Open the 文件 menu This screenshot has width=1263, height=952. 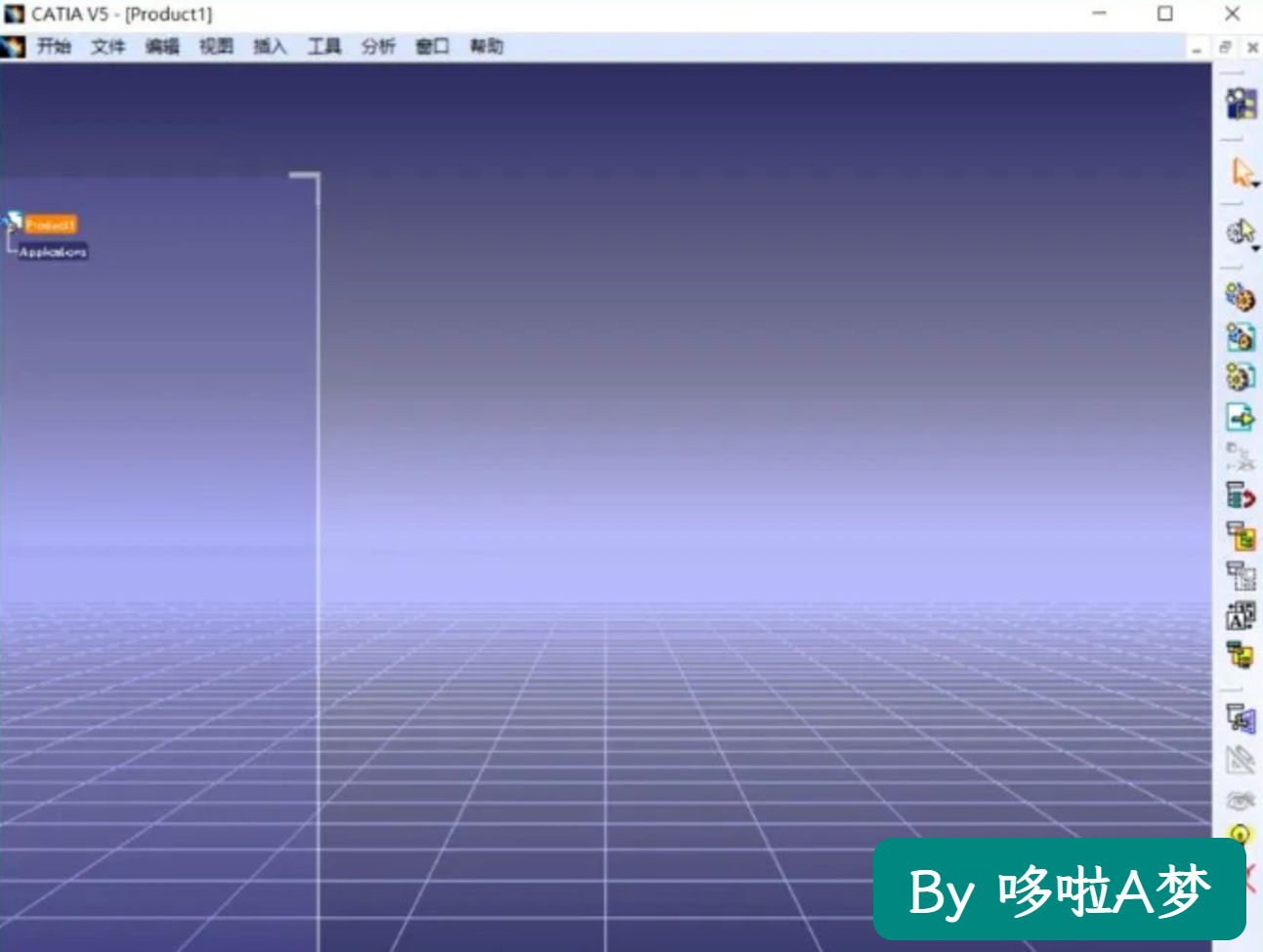pos(108,46)
